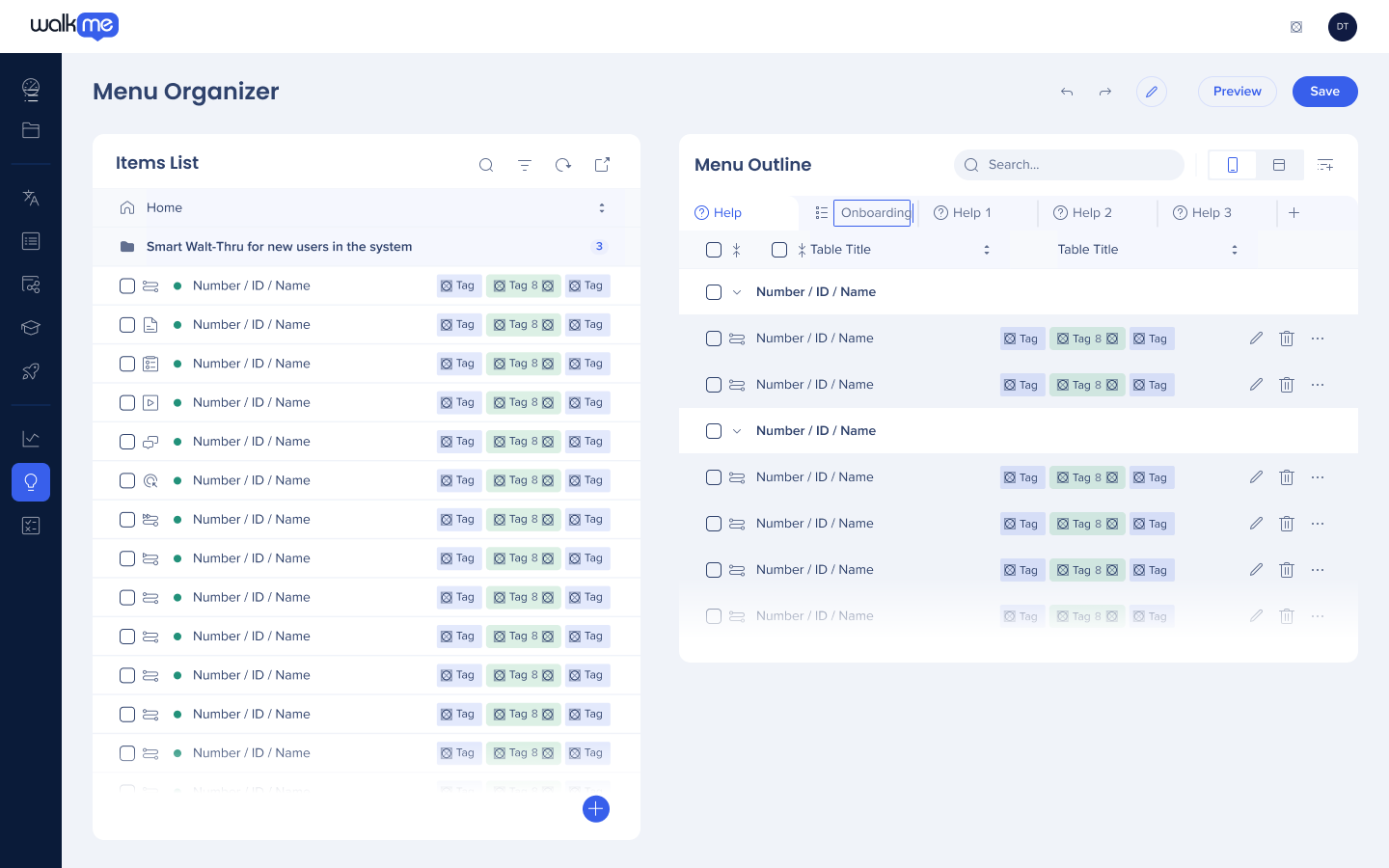Check the first item in Items List

click(127, 285)
